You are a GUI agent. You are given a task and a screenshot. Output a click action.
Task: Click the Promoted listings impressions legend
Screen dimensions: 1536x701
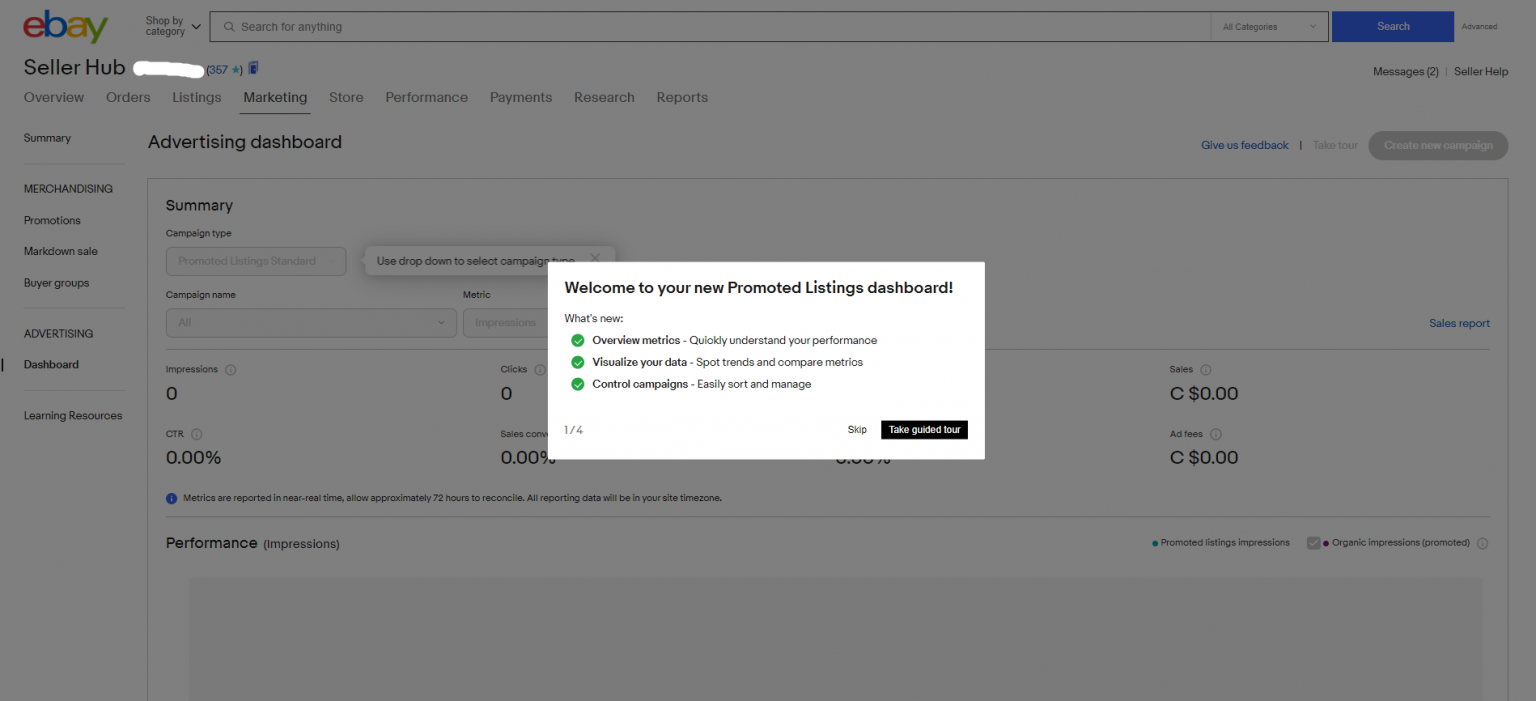pos(1221,543)
